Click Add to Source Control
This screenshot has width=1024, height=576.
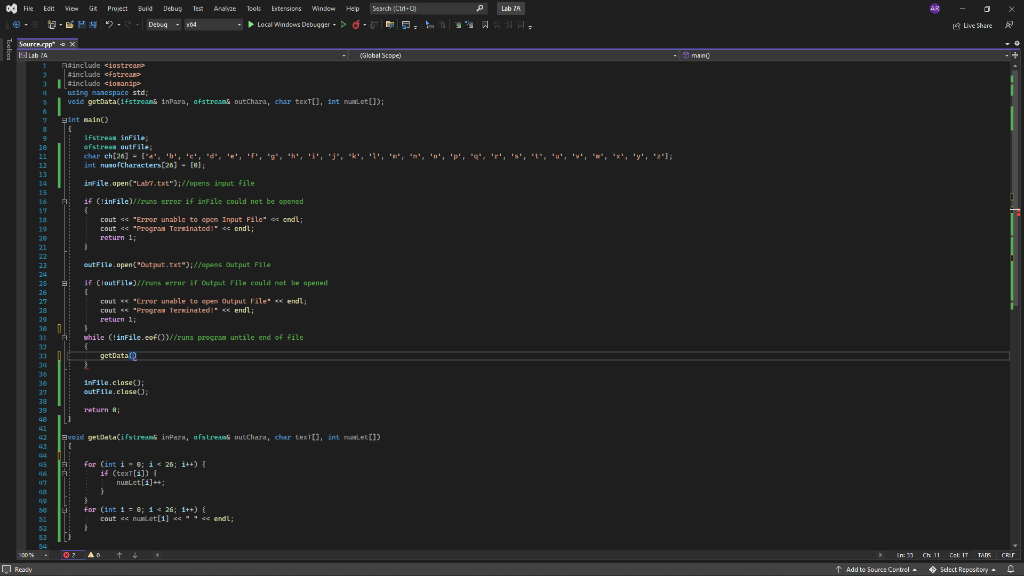coord(880,568)
